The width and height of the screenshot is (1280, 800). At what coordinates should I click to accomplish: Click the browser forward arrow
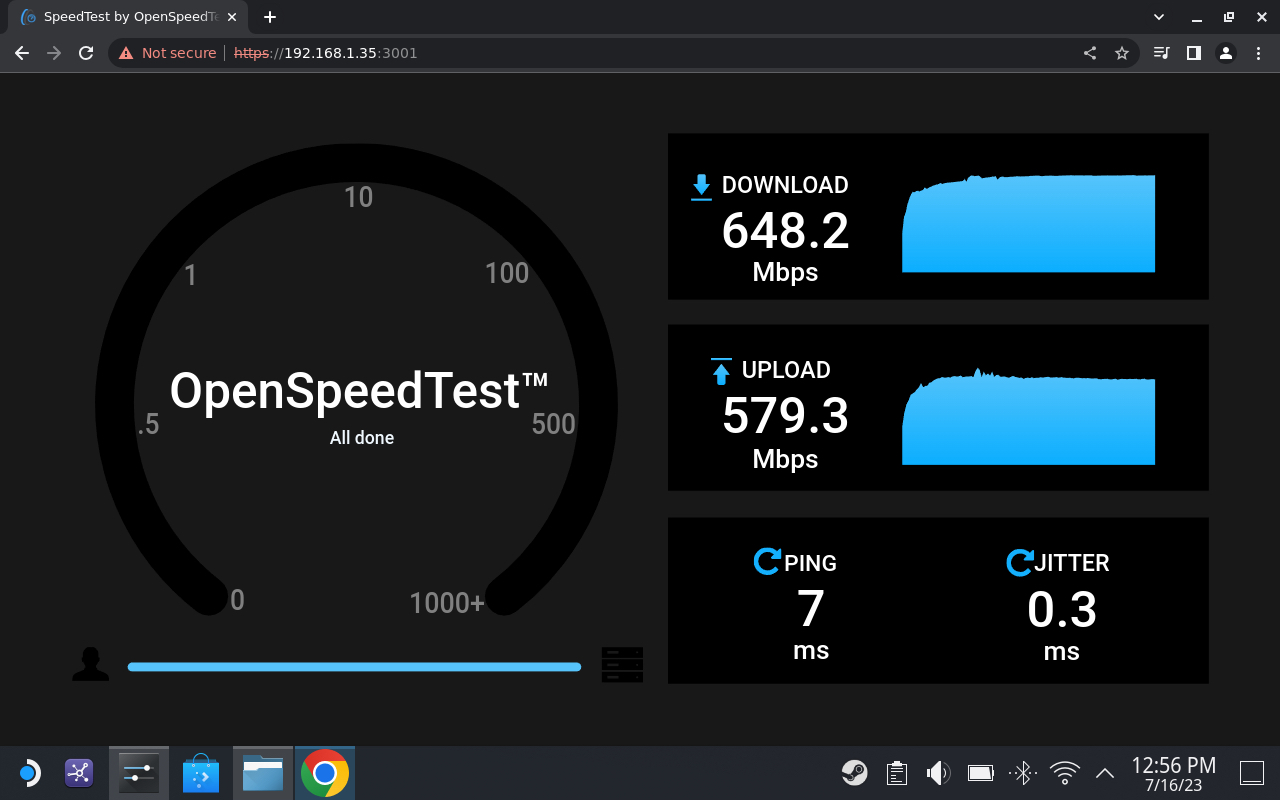pyautogui.click(x=54, y=53)
